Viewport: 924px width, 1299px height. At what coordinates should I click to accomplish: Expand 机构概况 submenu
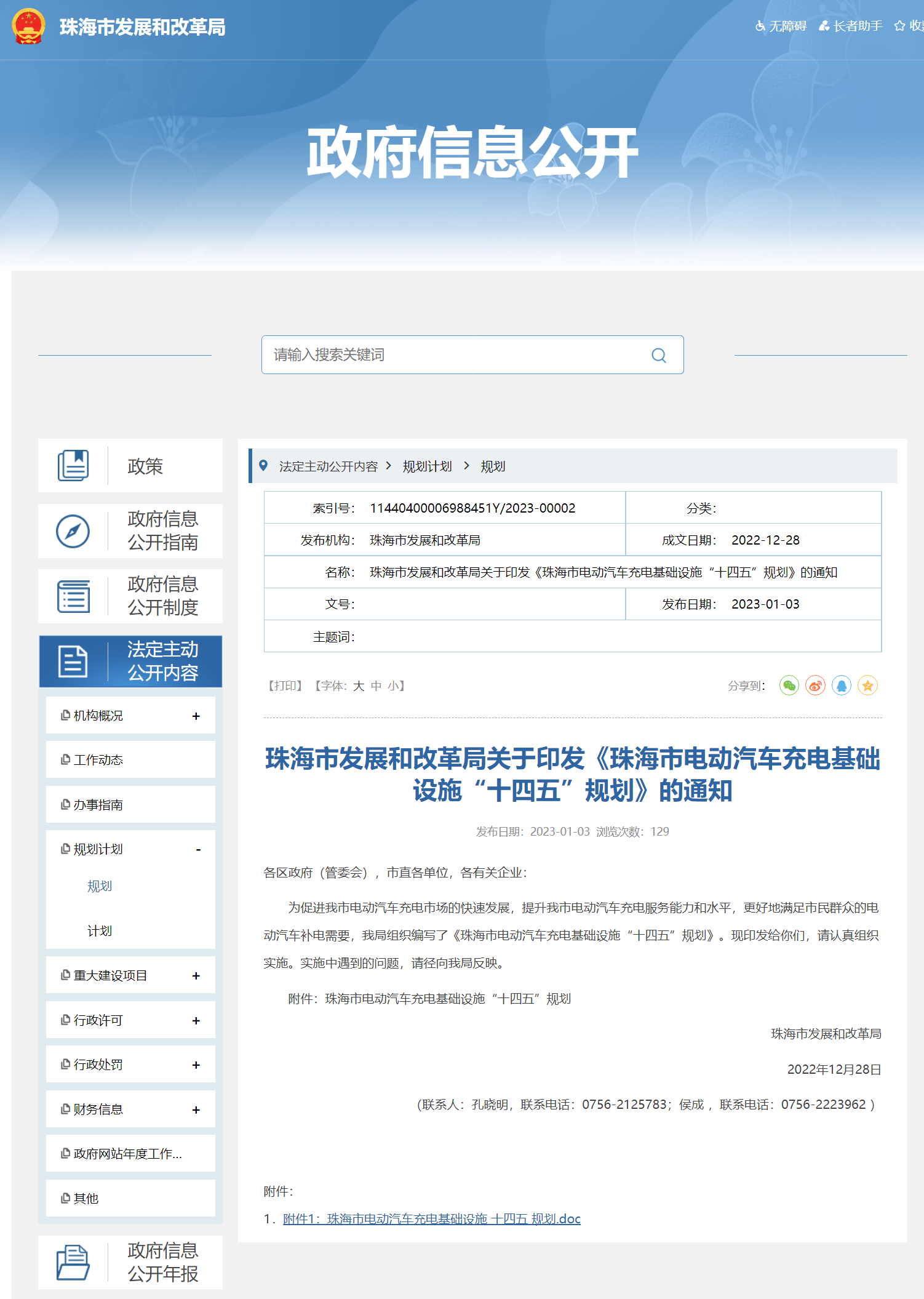196,716
